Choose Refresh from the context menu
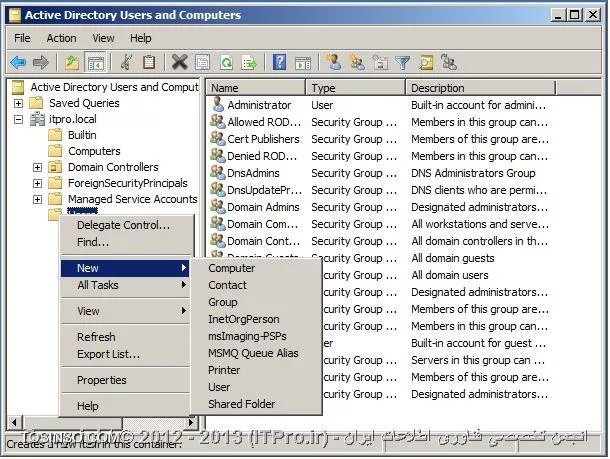Image resolution: width=610 pixels, height=459 pixels. tap(125, 337)
